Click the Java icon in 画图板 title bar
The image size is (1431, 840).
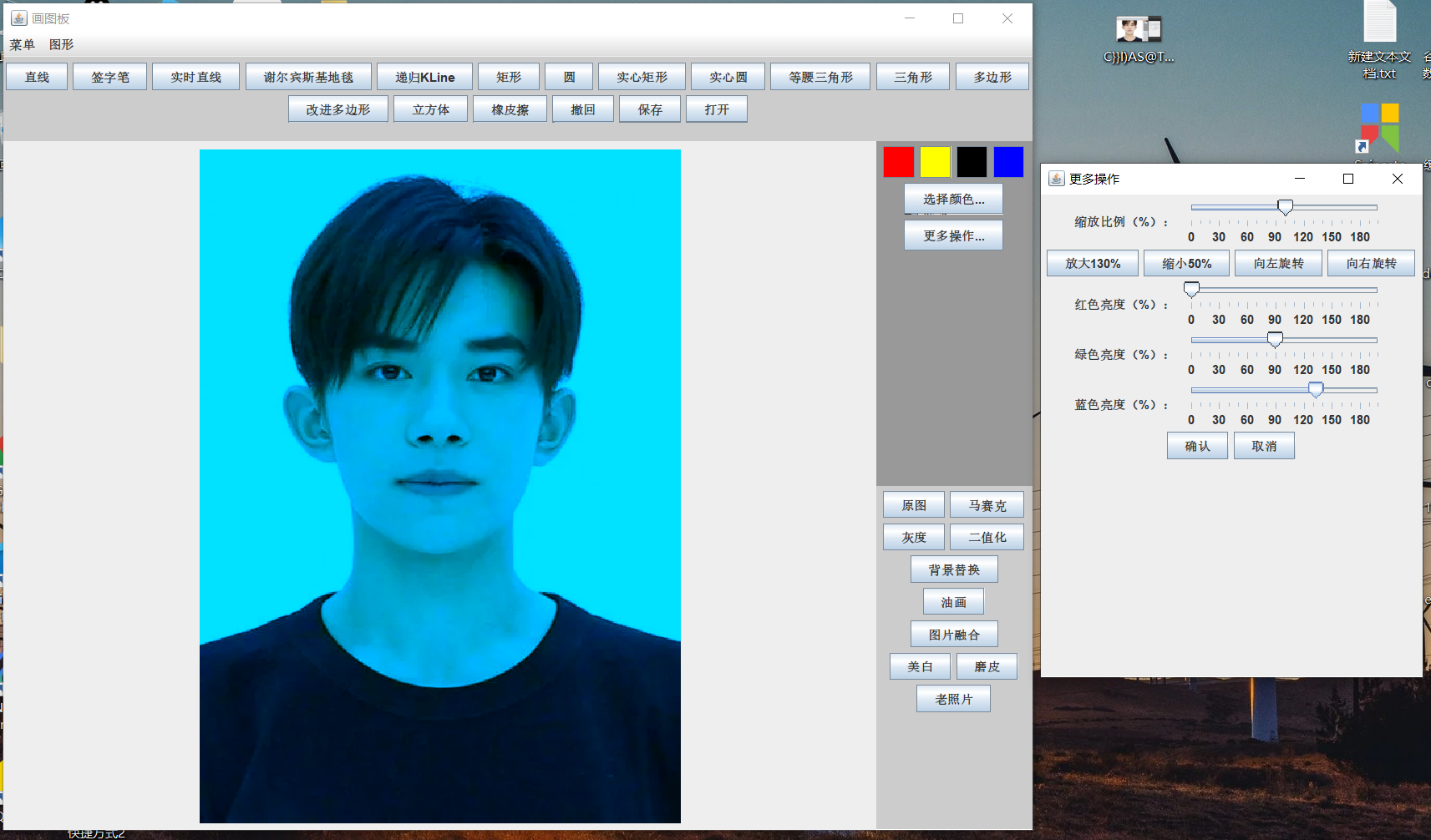tap(18, 18)
